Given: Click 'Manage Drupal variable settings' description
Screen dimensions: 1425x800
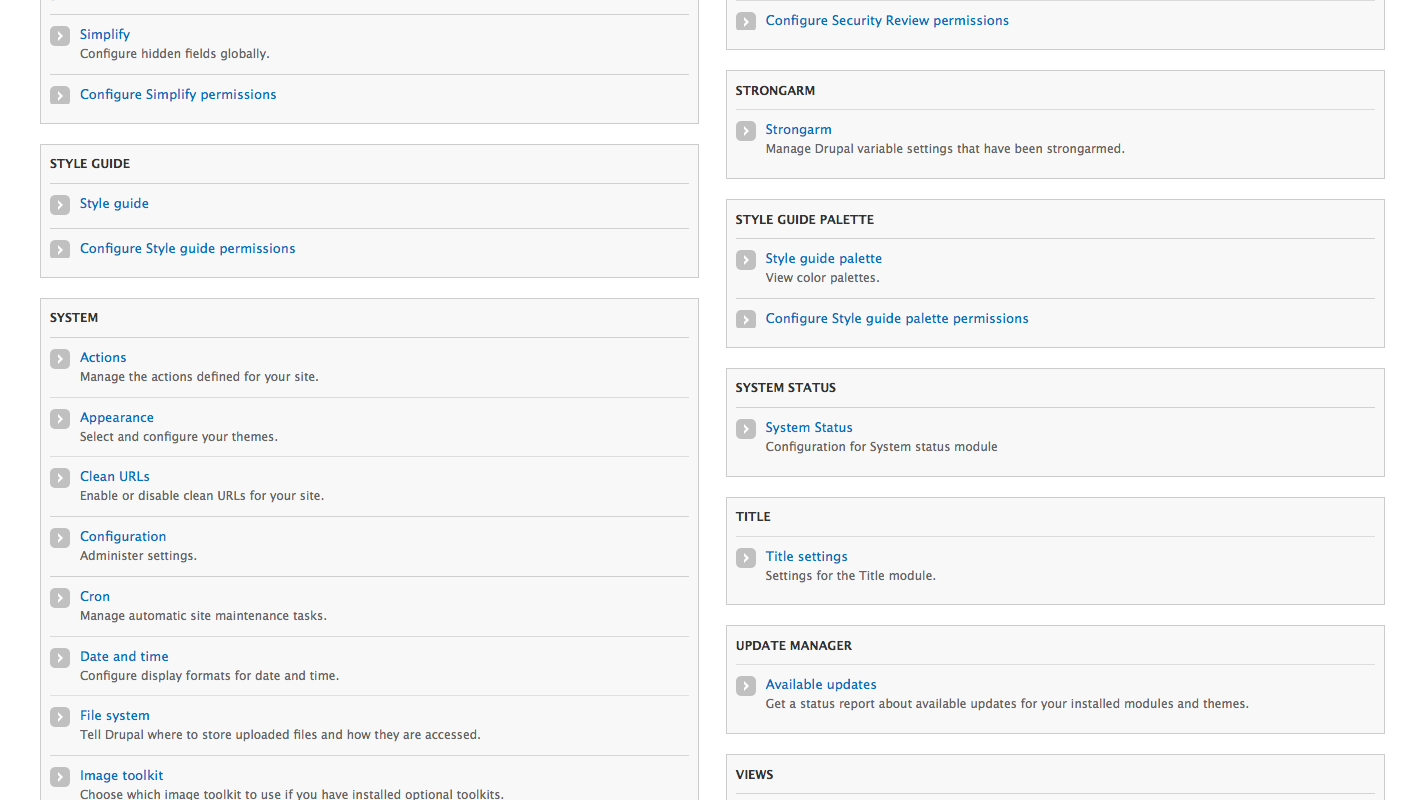Looking at the screenshot, I should click(945, 149).
